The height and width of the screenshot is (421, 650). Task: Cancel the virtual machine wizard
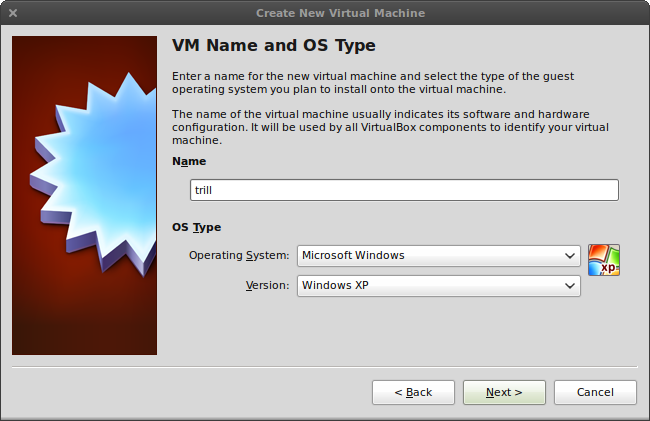click(595, 392)
